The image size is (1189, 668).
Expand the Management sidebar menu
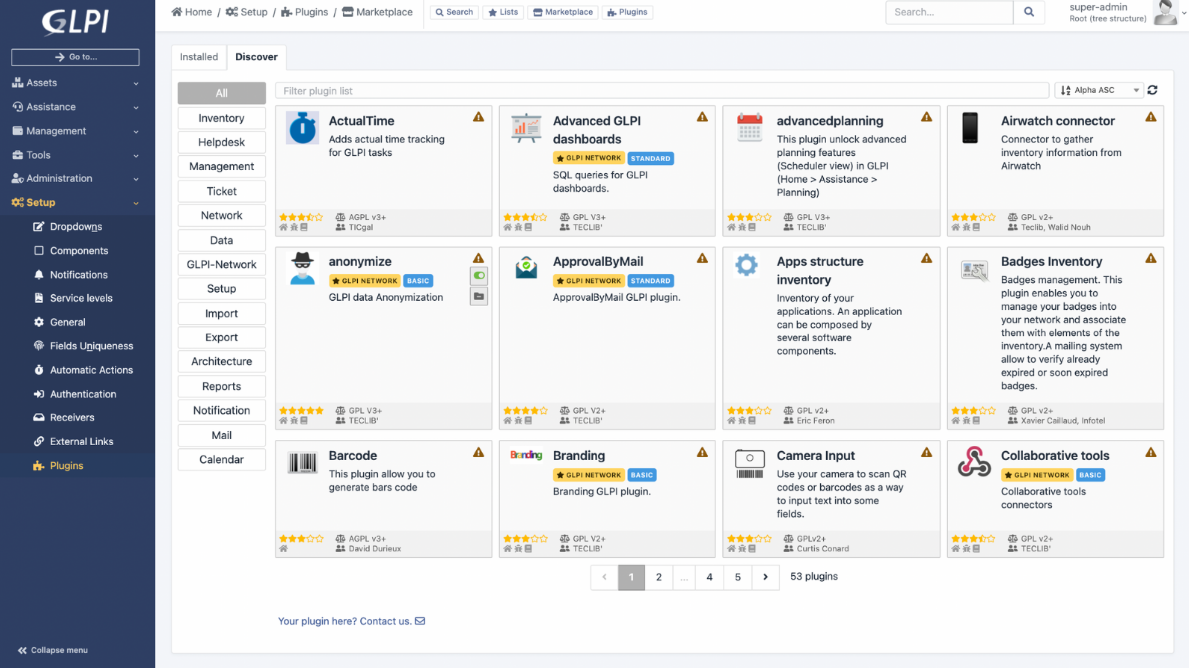(x=75, y=131)
